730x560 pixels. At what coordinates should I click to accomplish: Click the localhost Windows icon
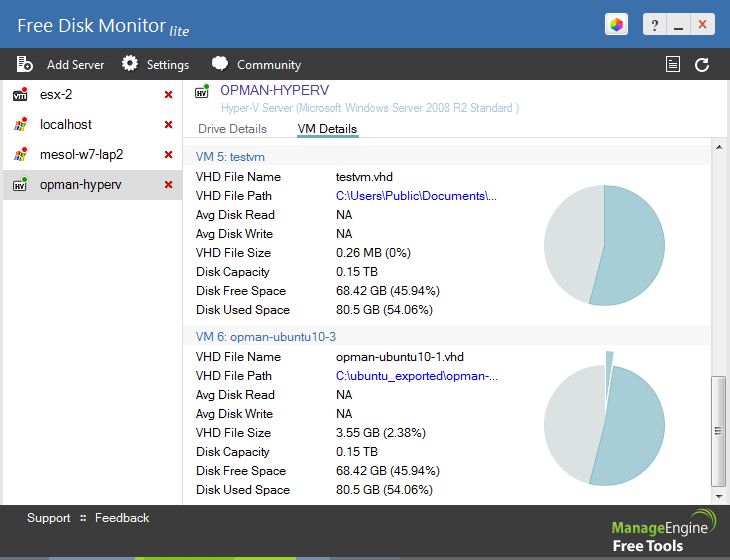point(20,124)
